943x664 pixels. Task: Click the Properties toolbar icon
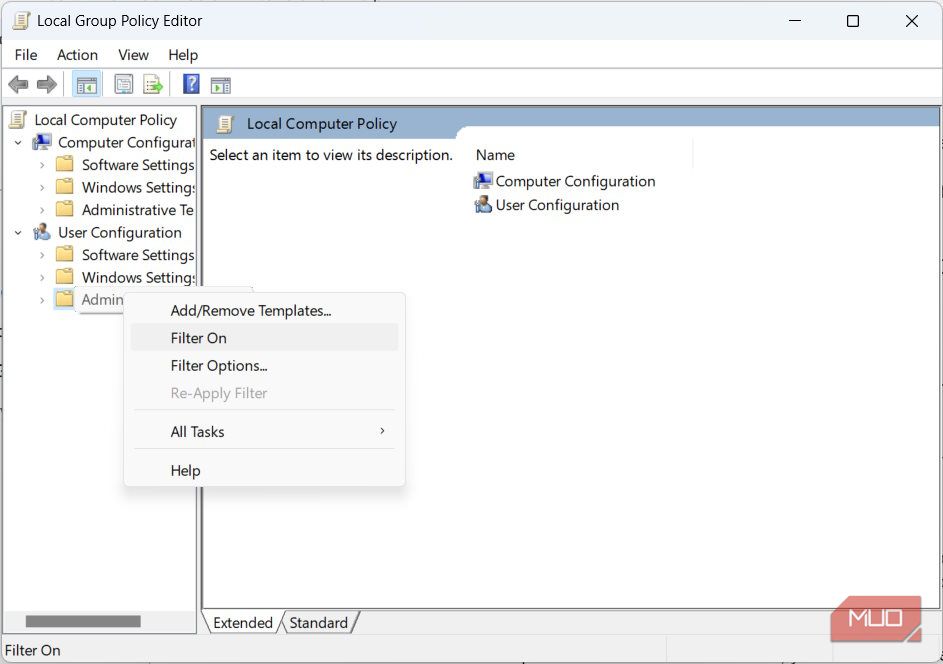123,85
